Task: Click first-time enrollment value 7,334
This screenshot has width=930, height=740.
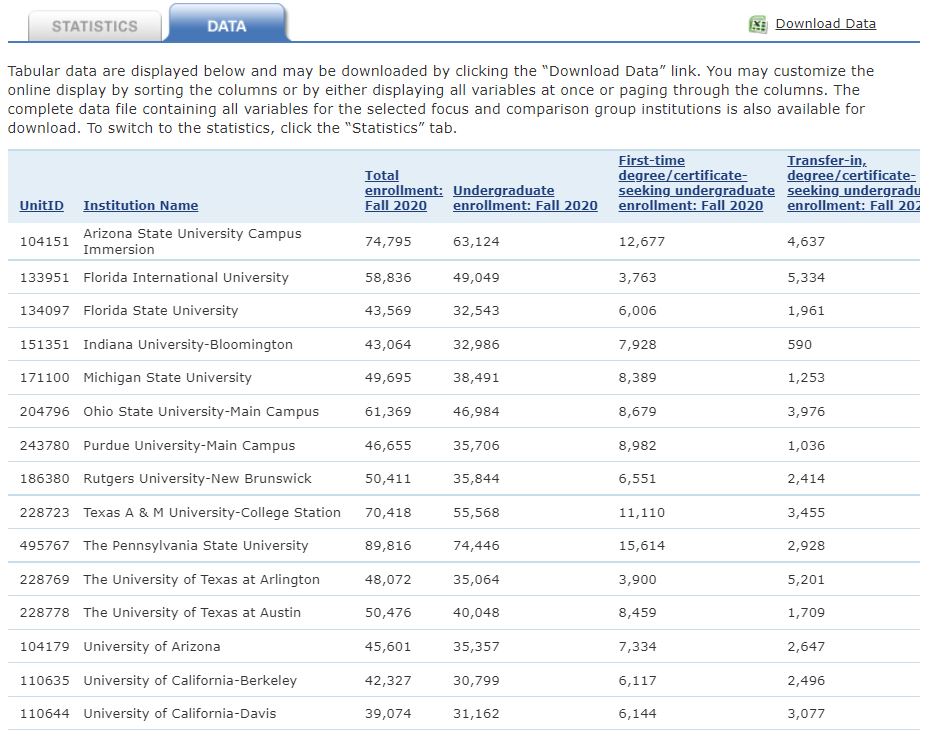Action: pyautogui.click(x=638, y=646)
